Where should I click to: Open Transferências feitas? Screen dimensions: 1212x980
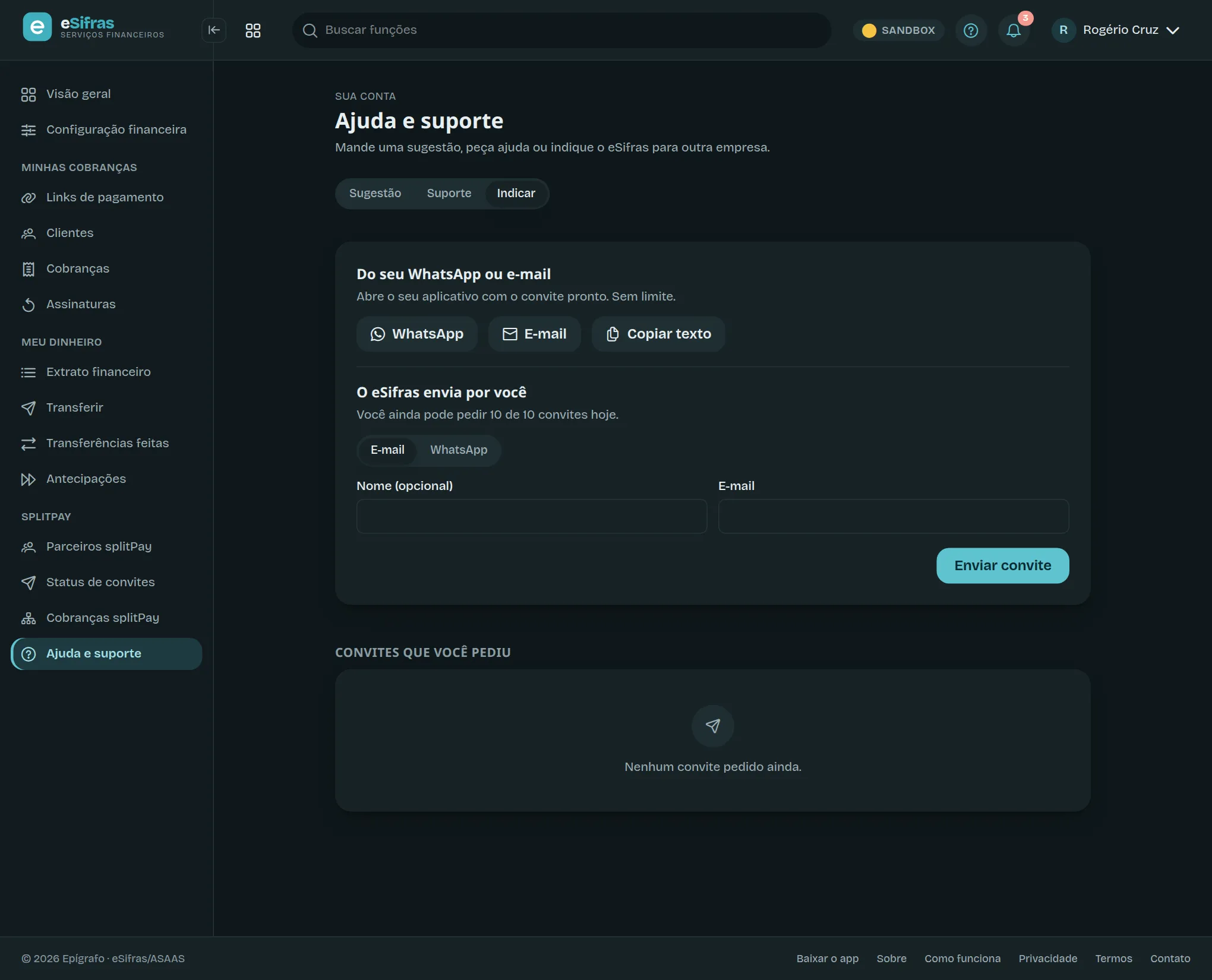[107, 444]
